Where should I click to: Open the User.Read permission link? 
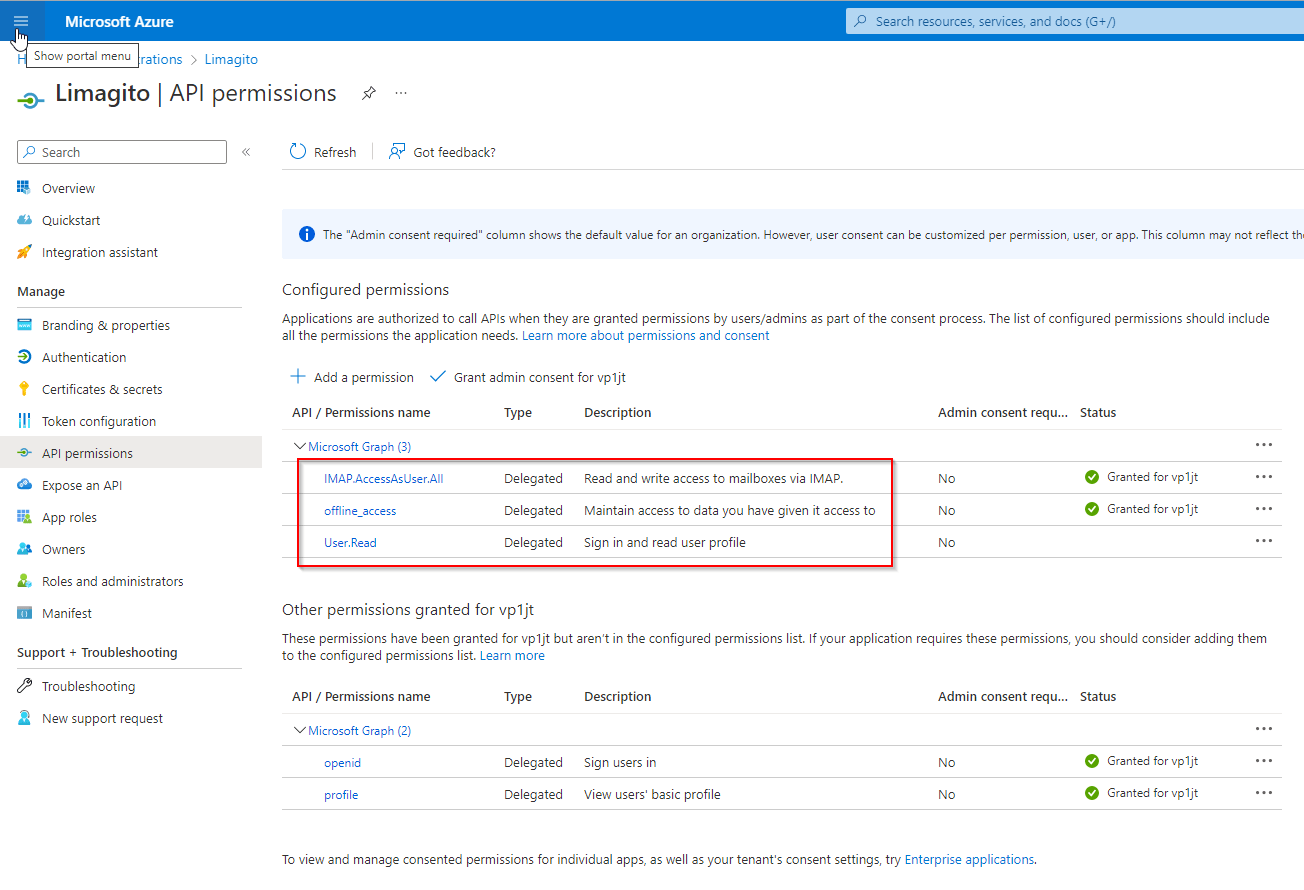pos(350,542)
